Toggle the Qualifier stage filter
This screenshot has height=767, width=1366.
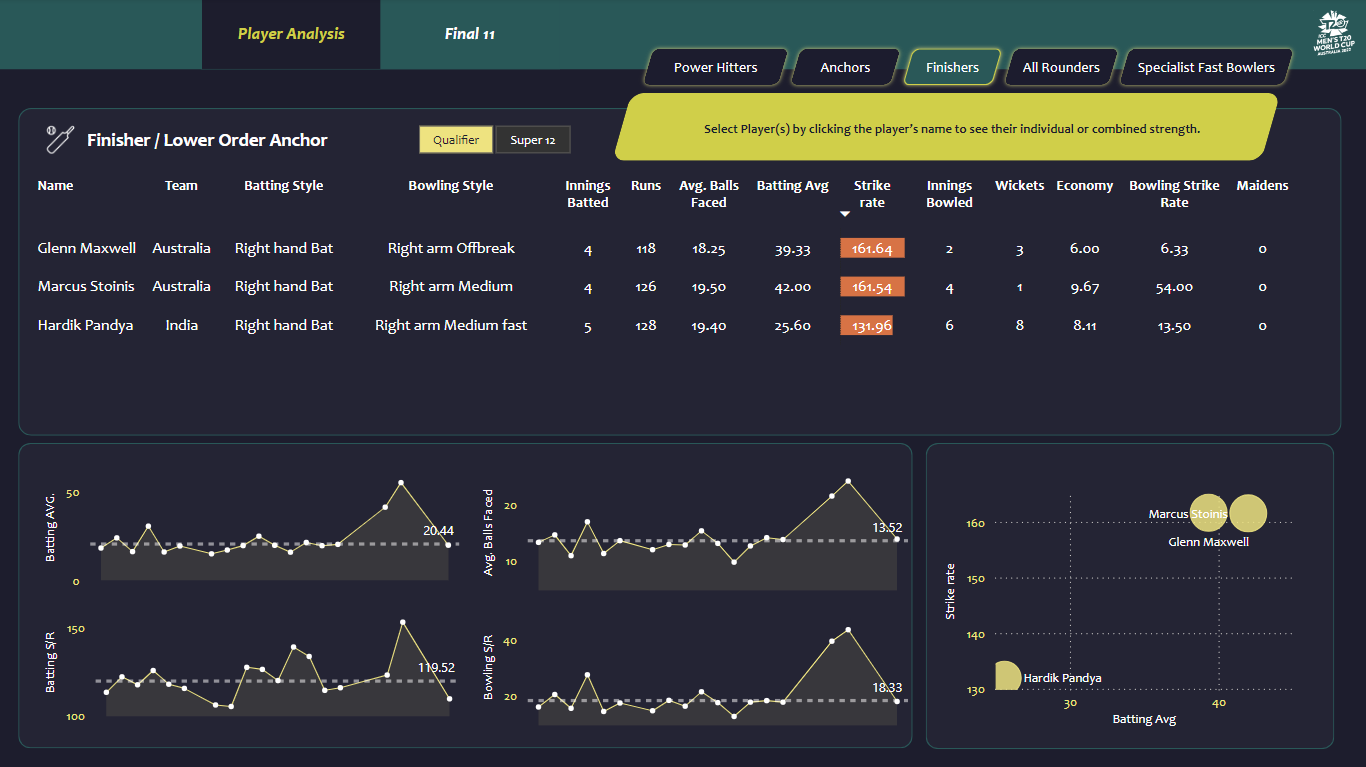point(456,140)
